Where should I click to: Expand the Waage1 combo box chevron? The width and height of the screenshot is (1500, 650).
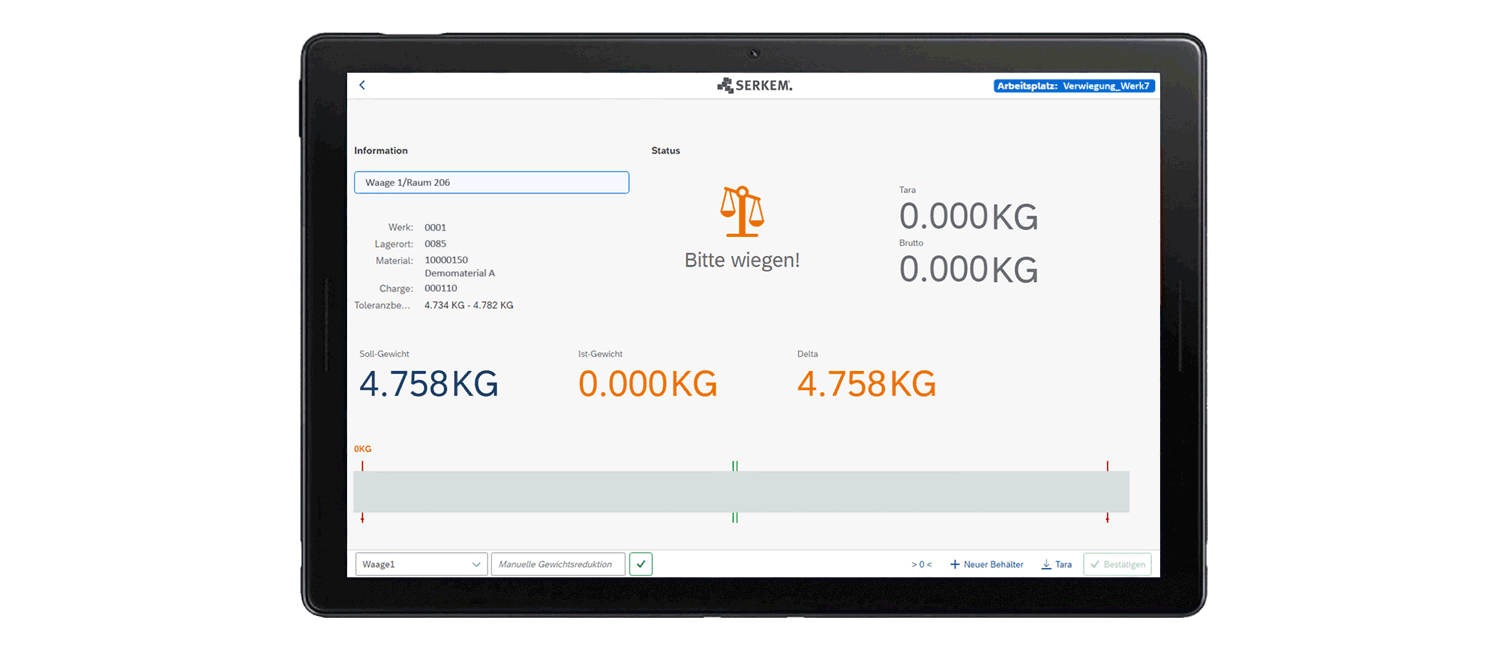click(477, 564)
